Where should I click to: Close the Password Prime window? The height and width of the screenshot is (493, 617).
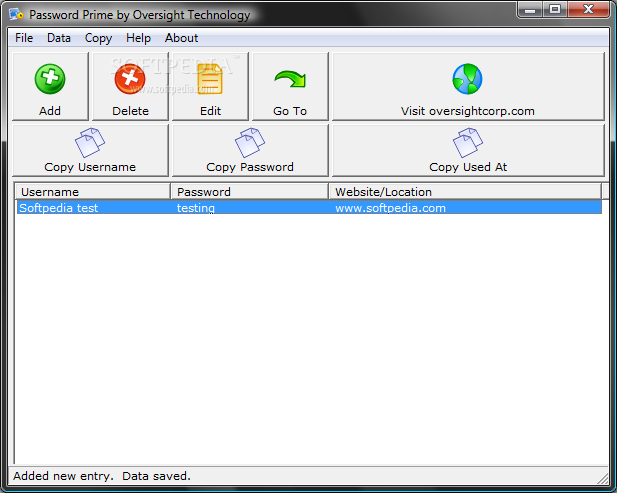(x=588, y=9)
